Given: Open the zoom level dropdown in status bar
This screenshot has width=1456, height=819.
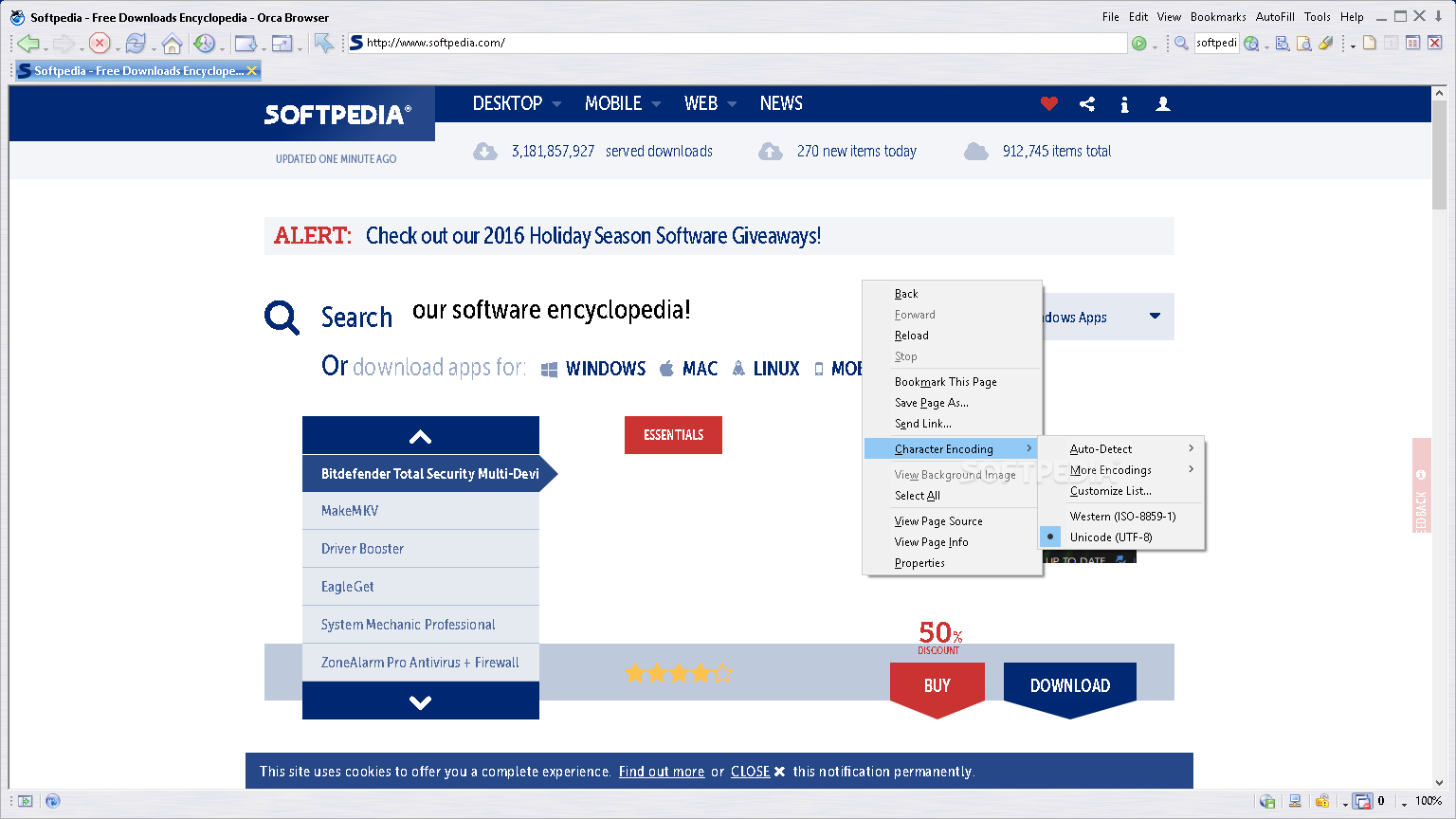Looking at the screenshot, I should (1404, 804).
